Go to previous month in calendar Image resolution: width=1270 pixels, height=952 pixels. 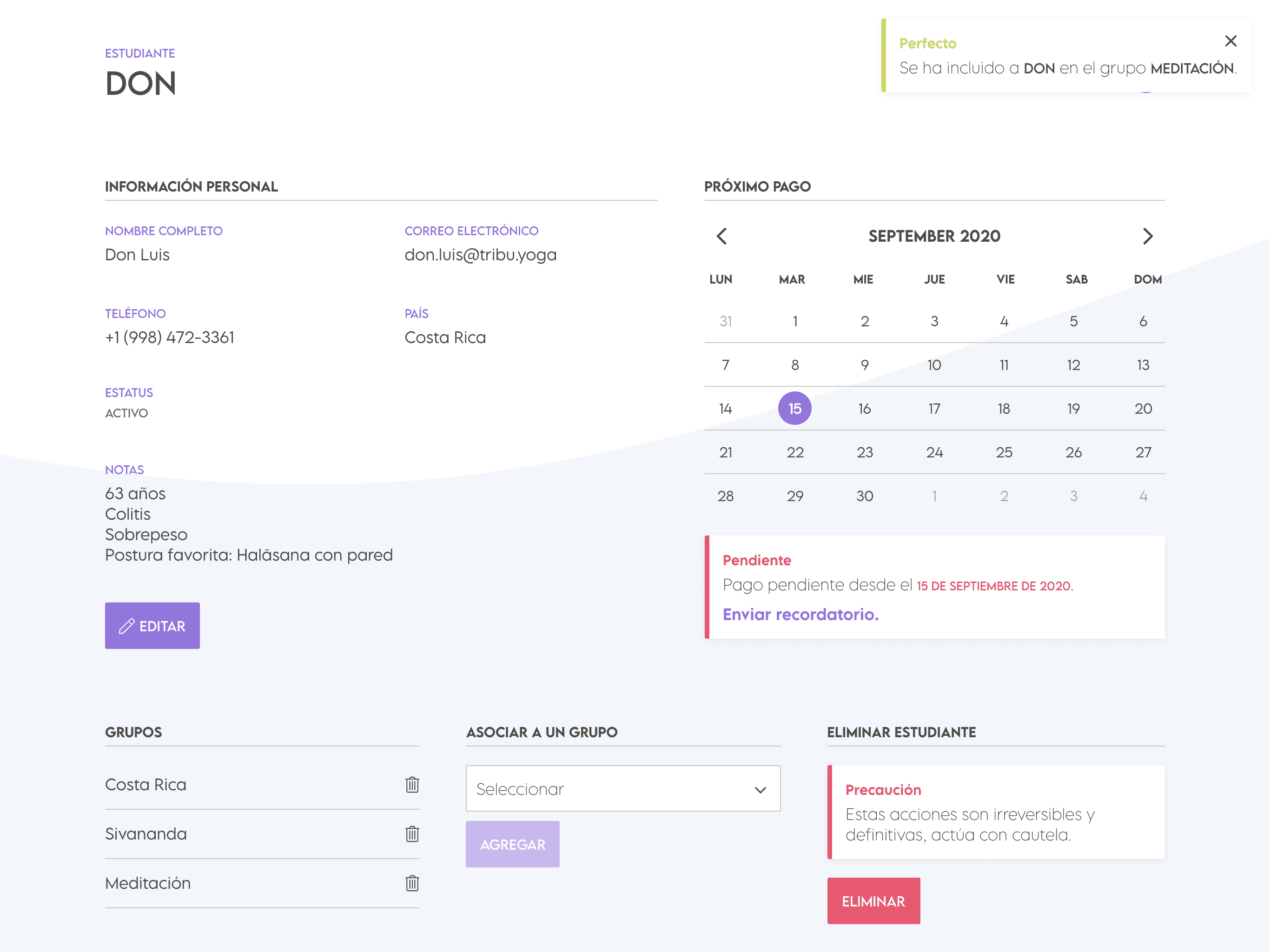click(x=721, y=236)
